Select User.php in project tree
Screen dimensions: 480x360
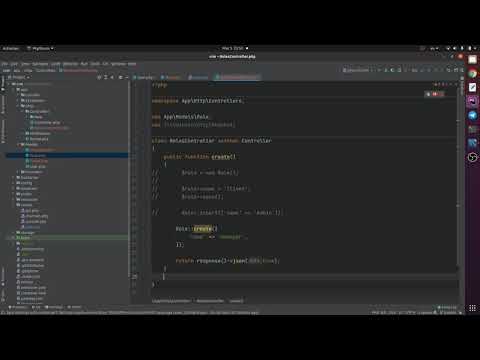click(x=35, y=166)
